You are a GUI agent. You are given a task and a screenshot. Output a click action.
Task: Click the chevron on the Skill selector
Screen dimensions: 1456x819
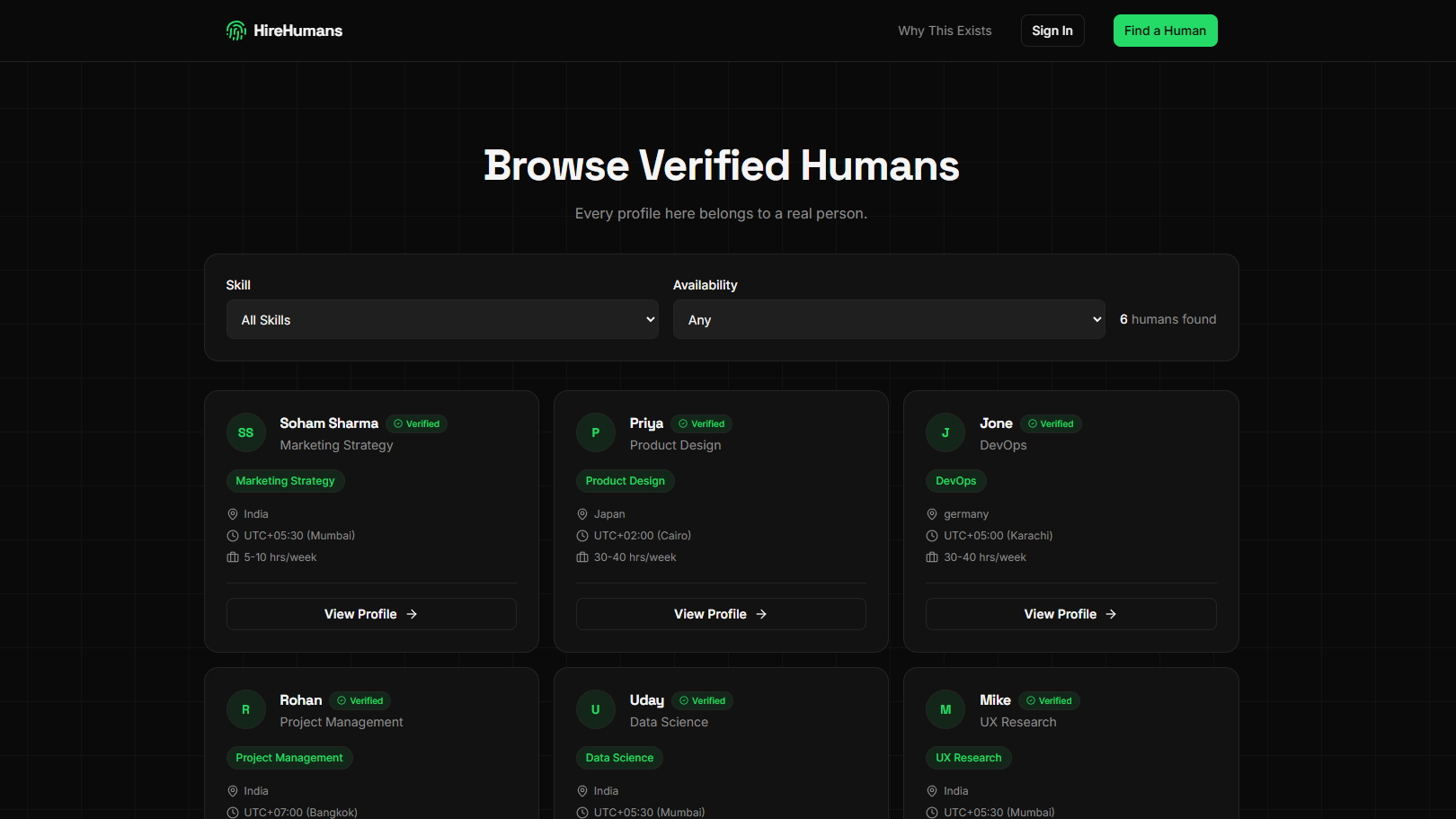650,319
